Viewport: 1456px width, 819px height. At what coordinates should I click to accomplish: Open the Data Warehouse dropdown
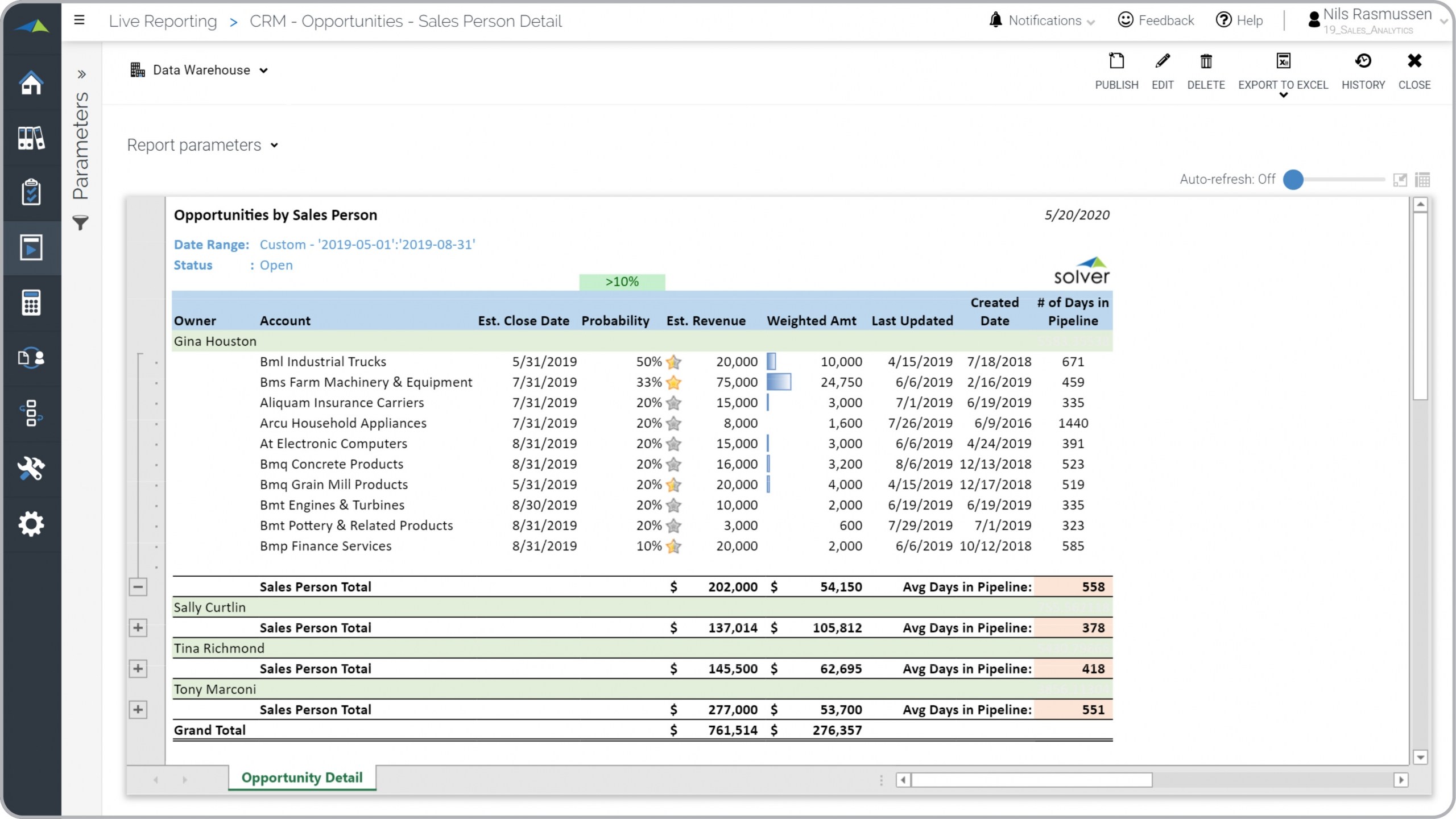(200, 71)
